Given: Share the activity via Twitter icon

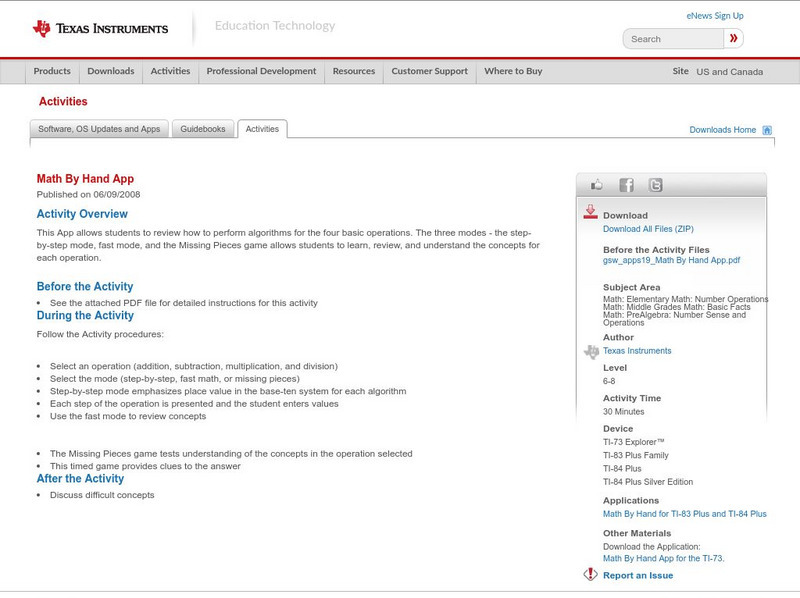Looking at the screenshot, I should click(655, 185).
